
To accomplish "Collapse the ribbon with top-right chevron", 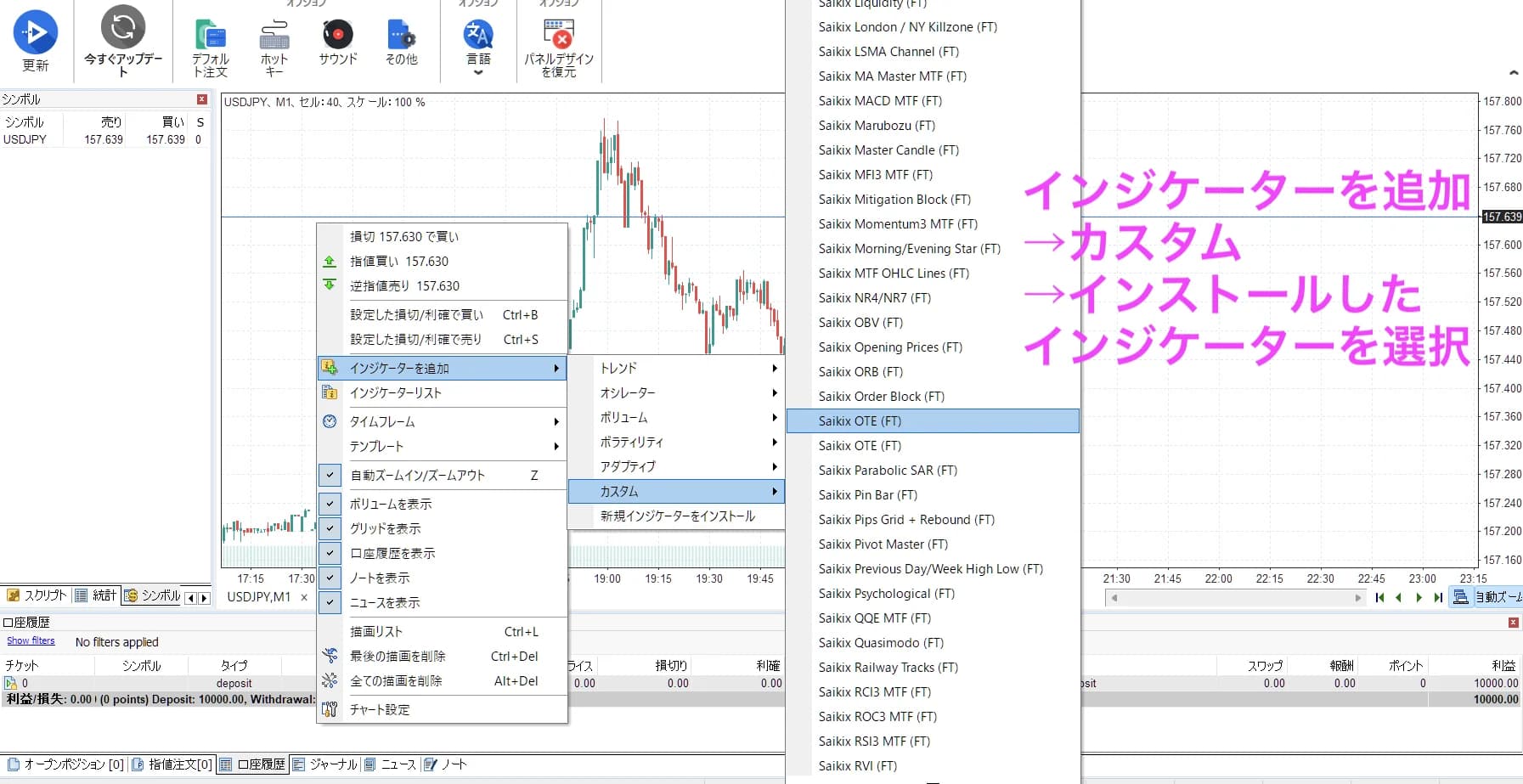I will pyautogui.click(x=1514, y=73).
